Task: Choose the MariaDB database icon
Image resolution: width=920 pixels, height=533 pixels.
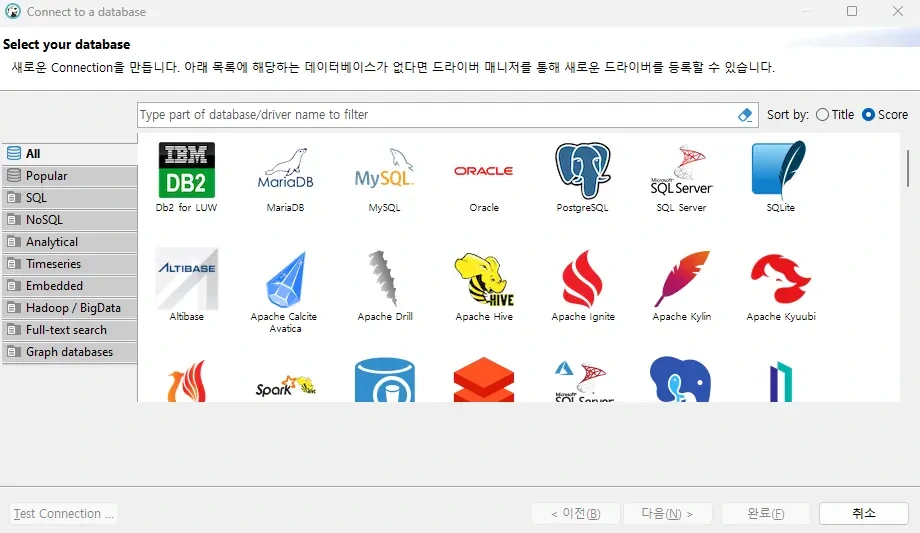Action: (285, 170)
